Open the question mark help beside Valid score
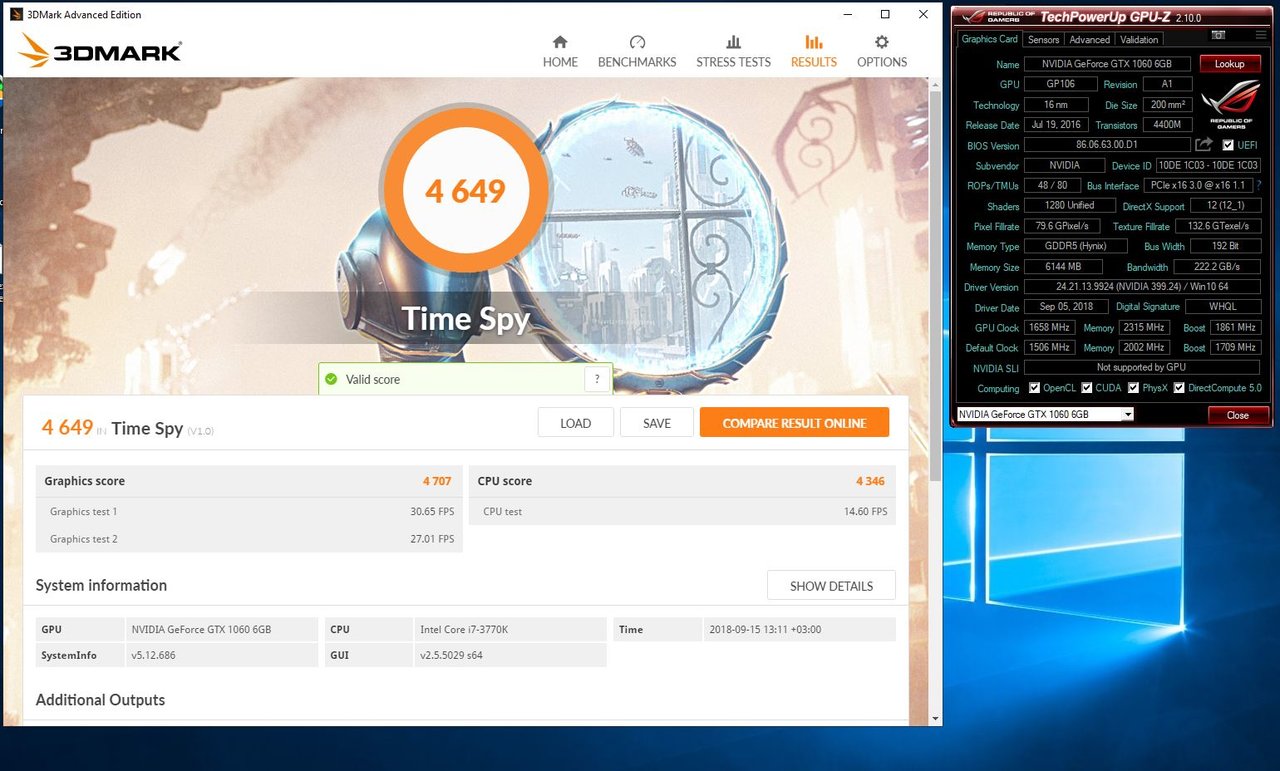The height and width of the screenshot is (771, 1280). pos(597,380)
